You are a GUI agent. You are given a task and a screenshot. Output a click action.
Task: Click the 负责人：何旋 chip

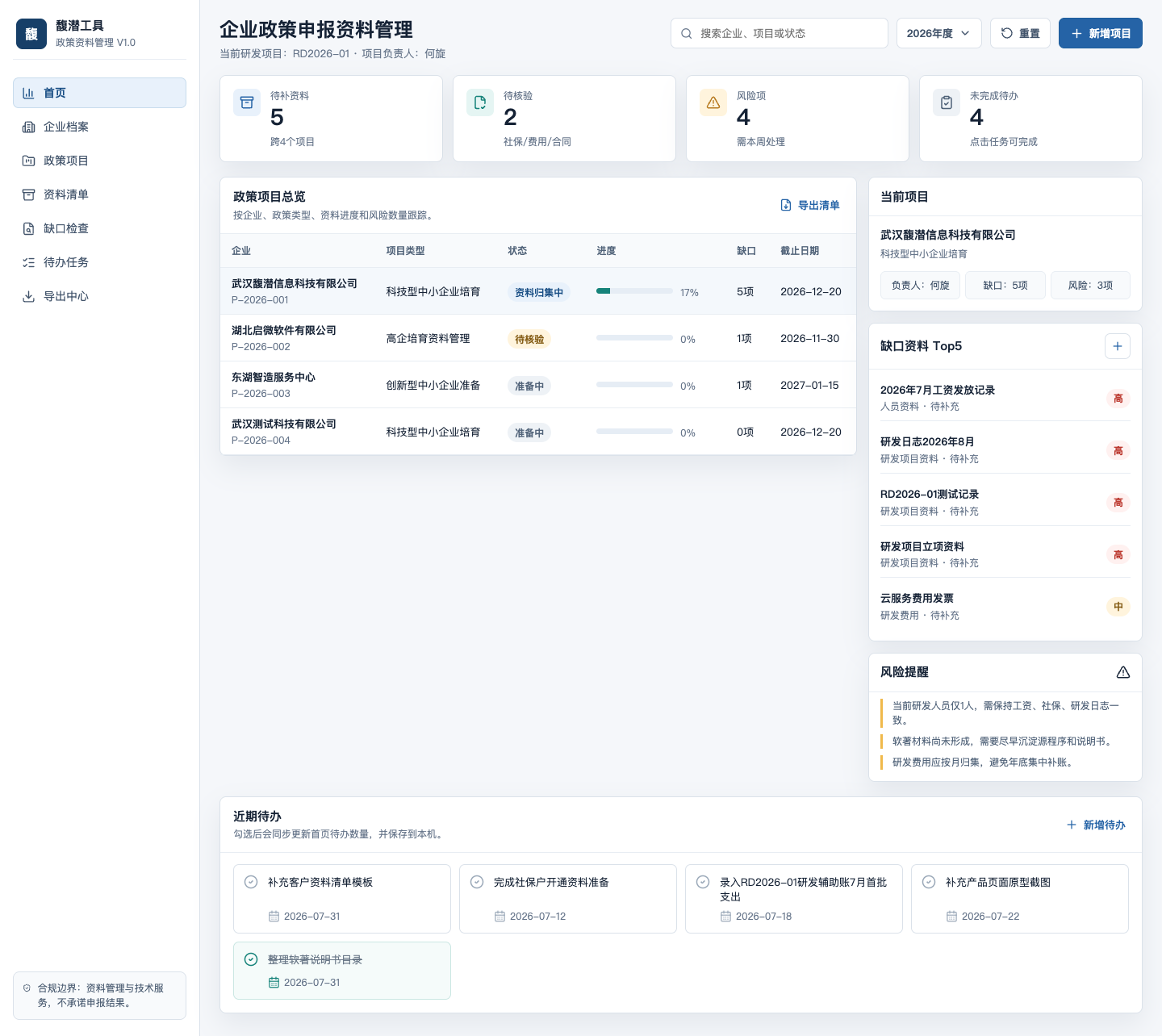(x=921, y=286)
